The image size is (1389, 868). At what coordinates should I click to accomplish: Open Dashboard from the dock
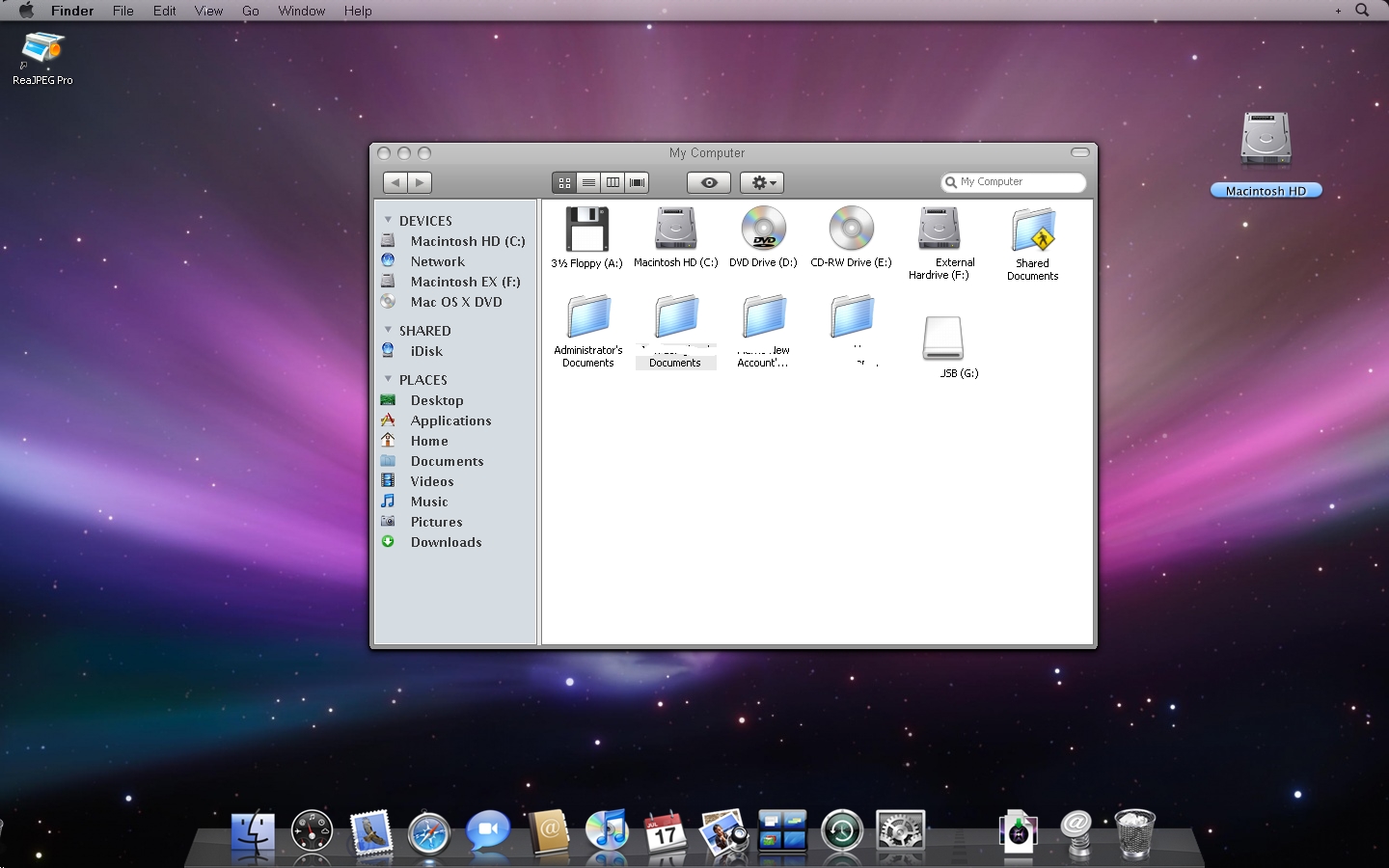[x=312, y=831]
